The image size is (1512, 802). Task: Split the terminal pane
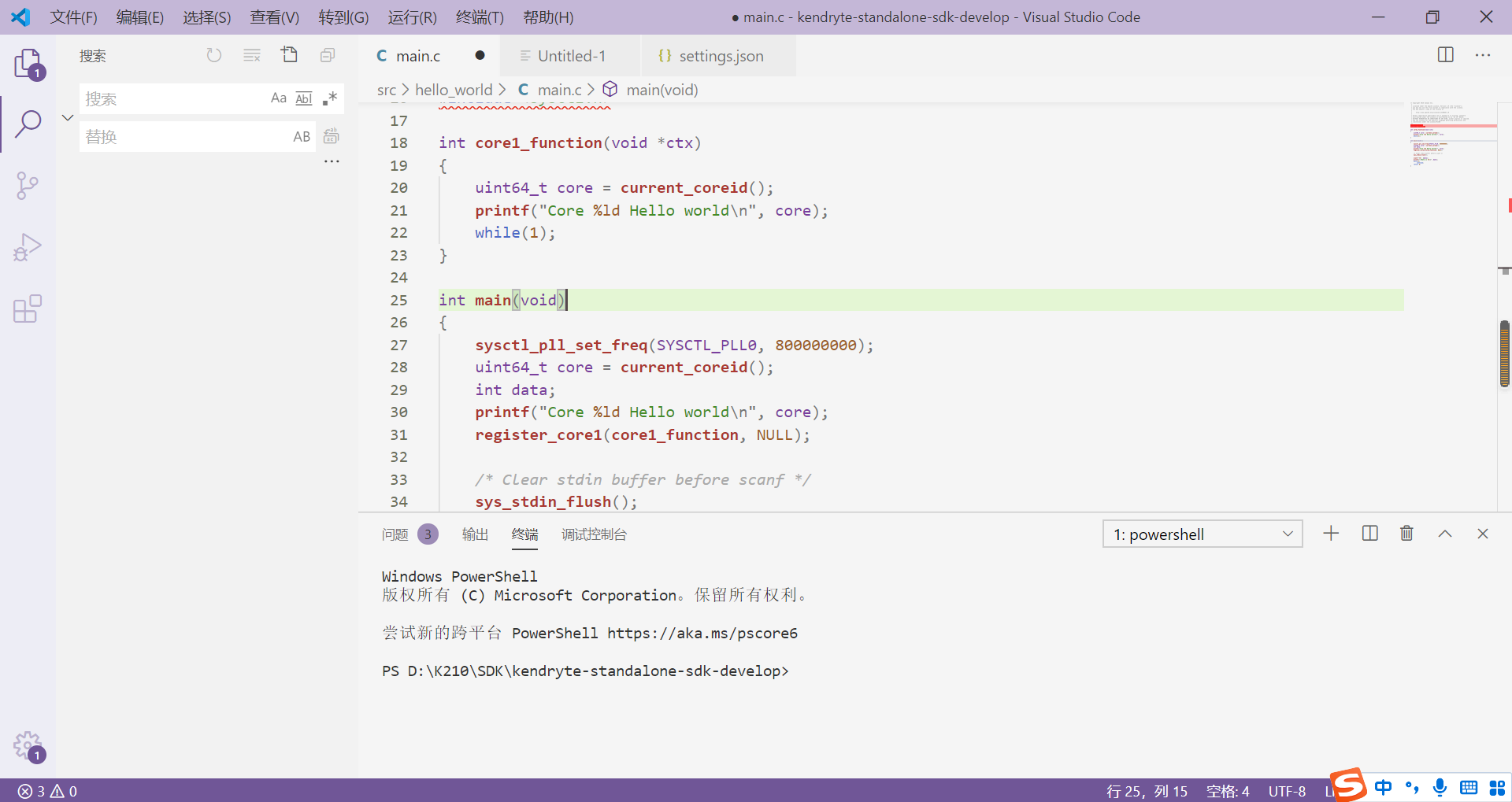pos(1370,534)
